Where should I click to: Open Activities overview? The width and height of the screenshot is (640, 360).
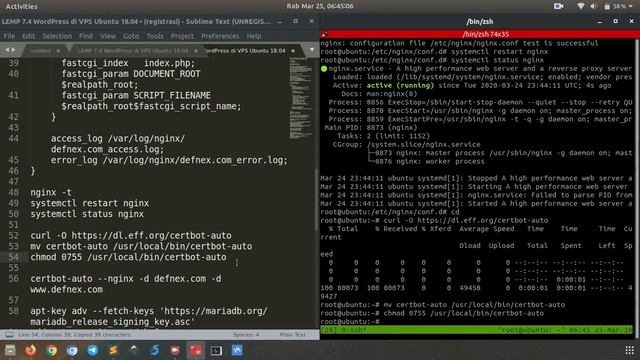(x=21, y=6)
